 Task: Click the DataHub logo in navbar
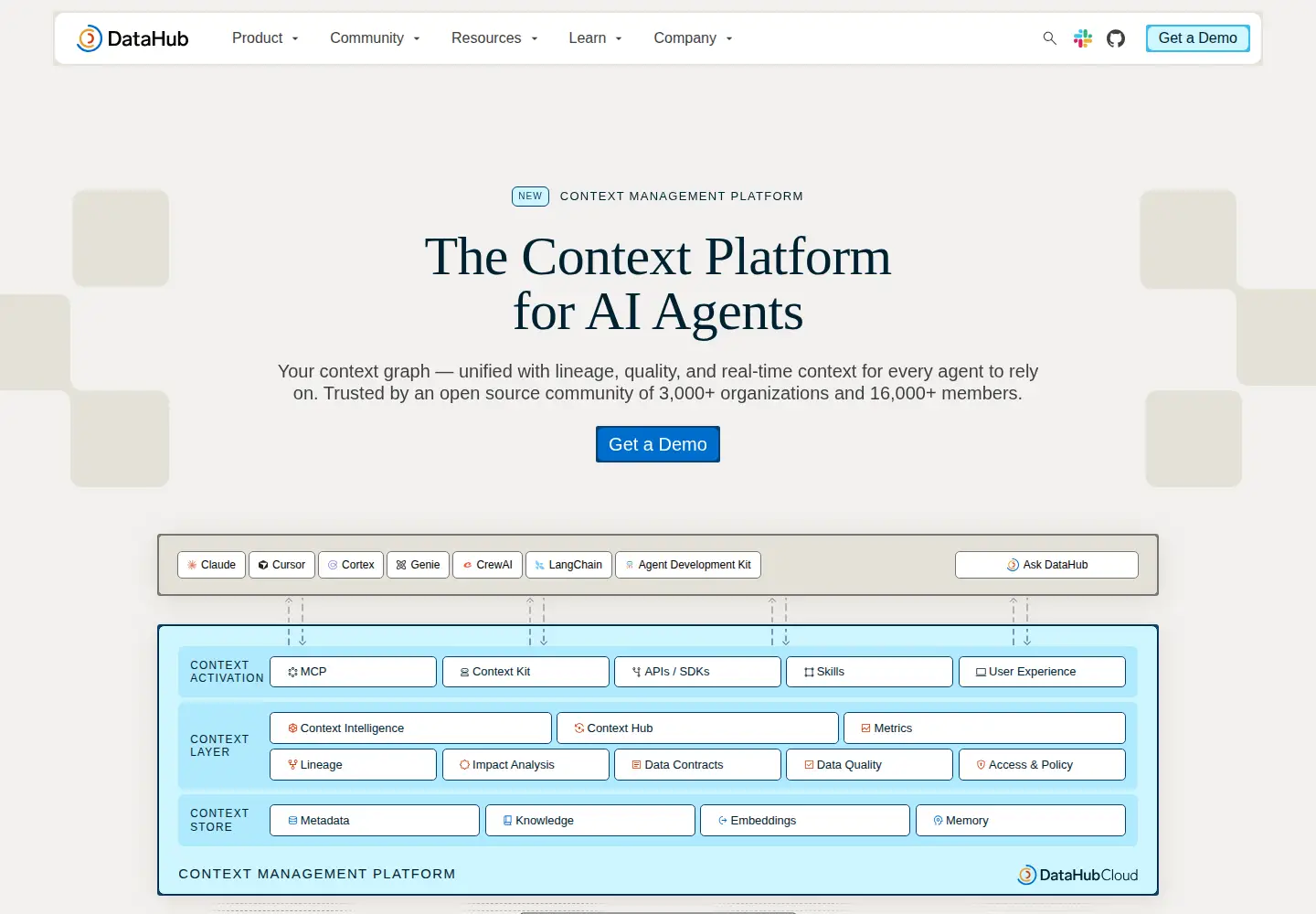133,38
